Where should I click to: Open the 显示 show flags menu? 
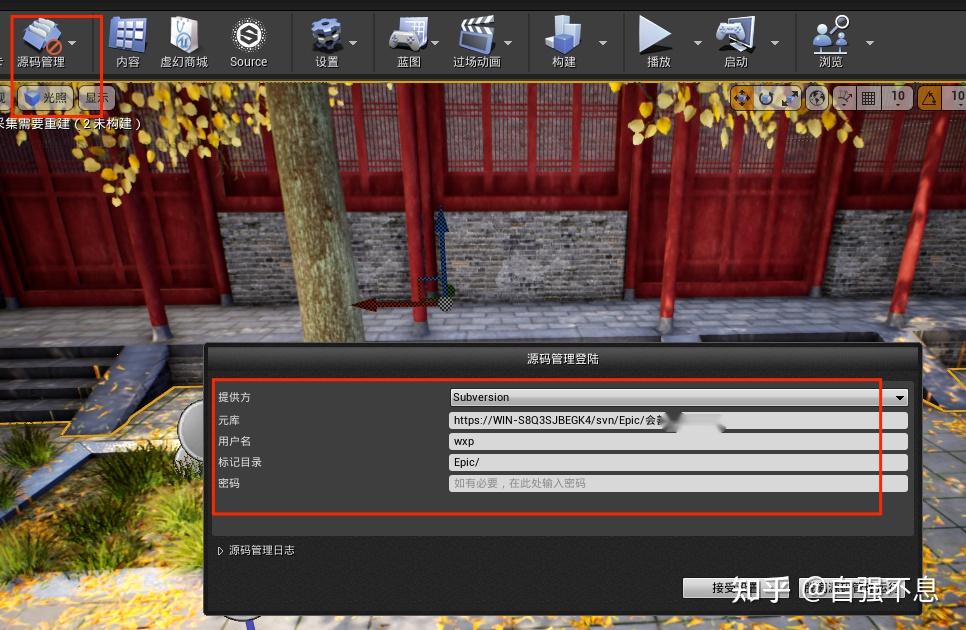(95, 98)
